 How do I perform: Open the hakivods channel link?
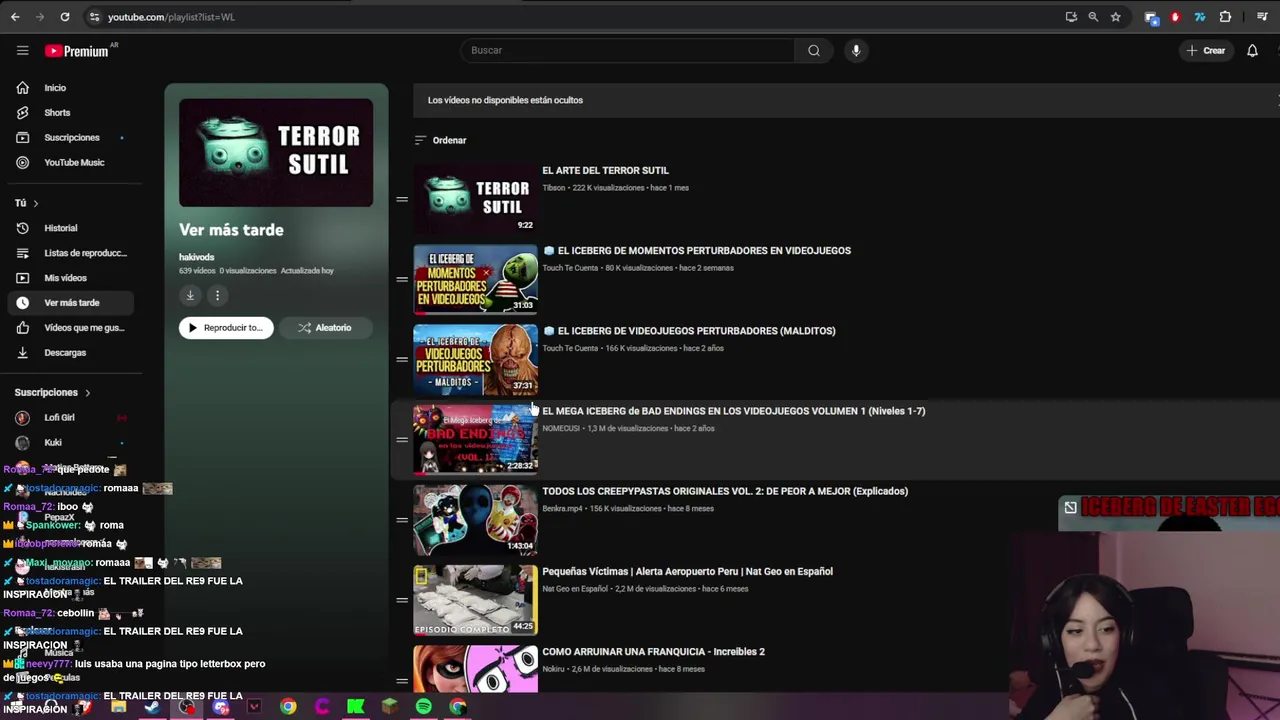point(196,257)
